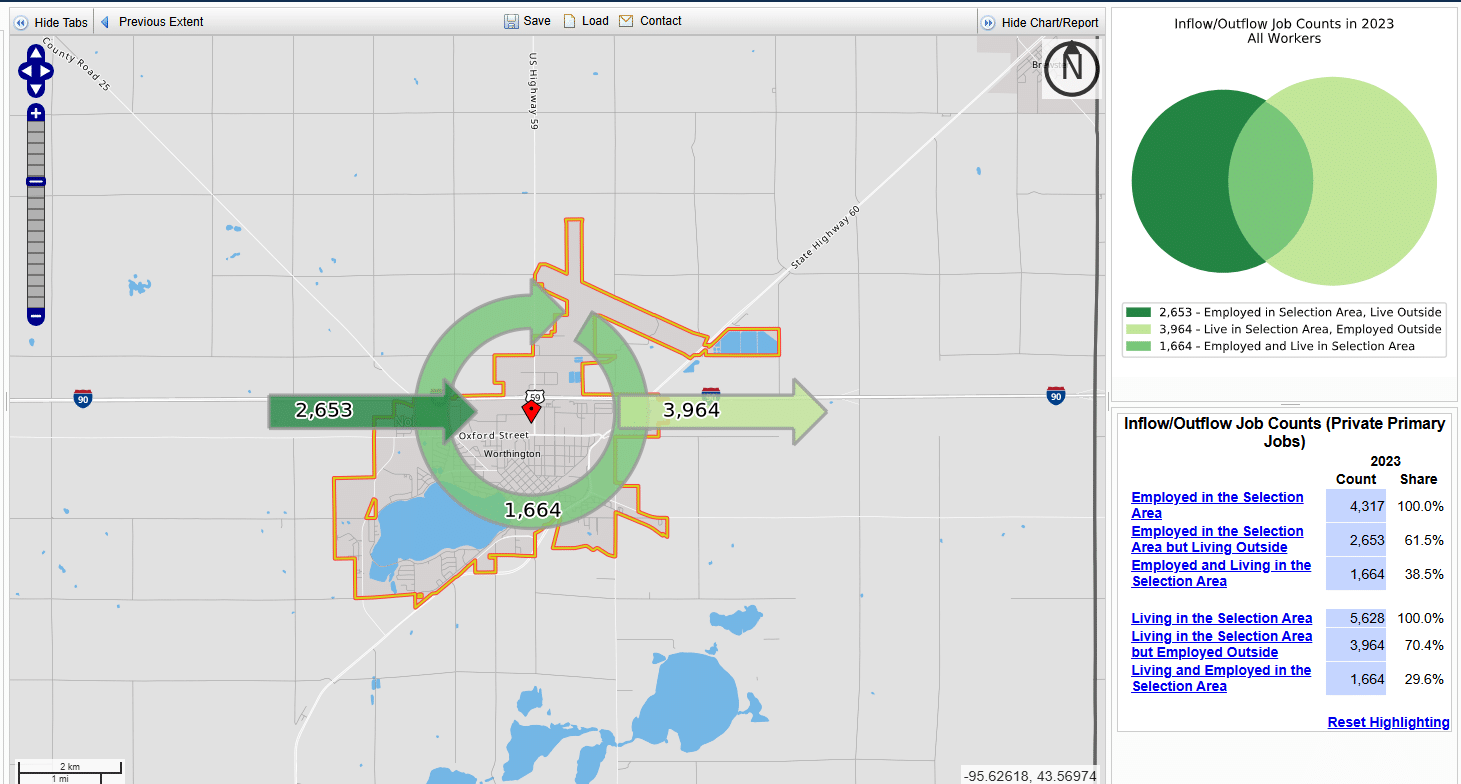Pan the map south with down arrow
This screenshot has width=1461, height=784.
click(x=36, y=91)
